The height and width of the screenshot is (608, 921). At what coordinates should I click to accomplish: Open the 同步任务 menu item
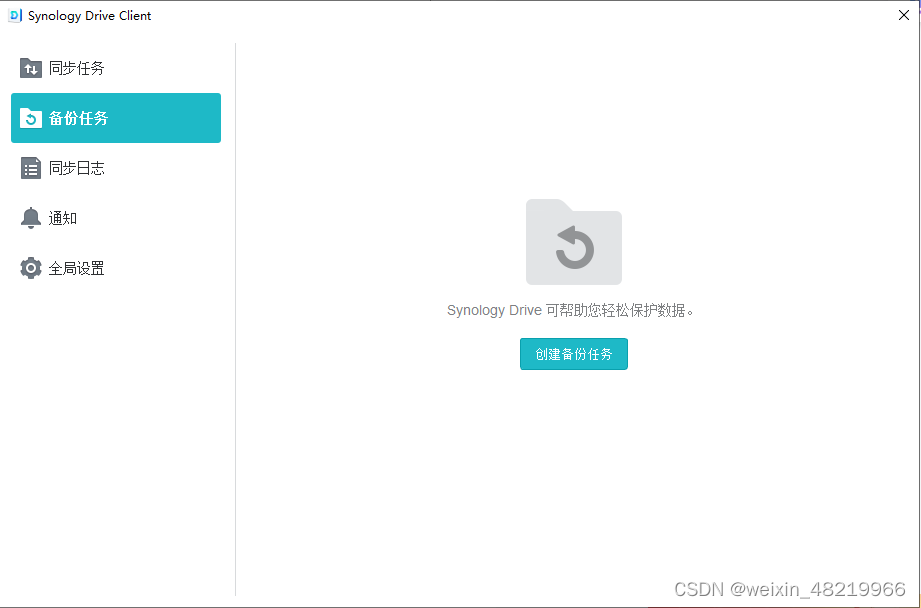[116, 68]
